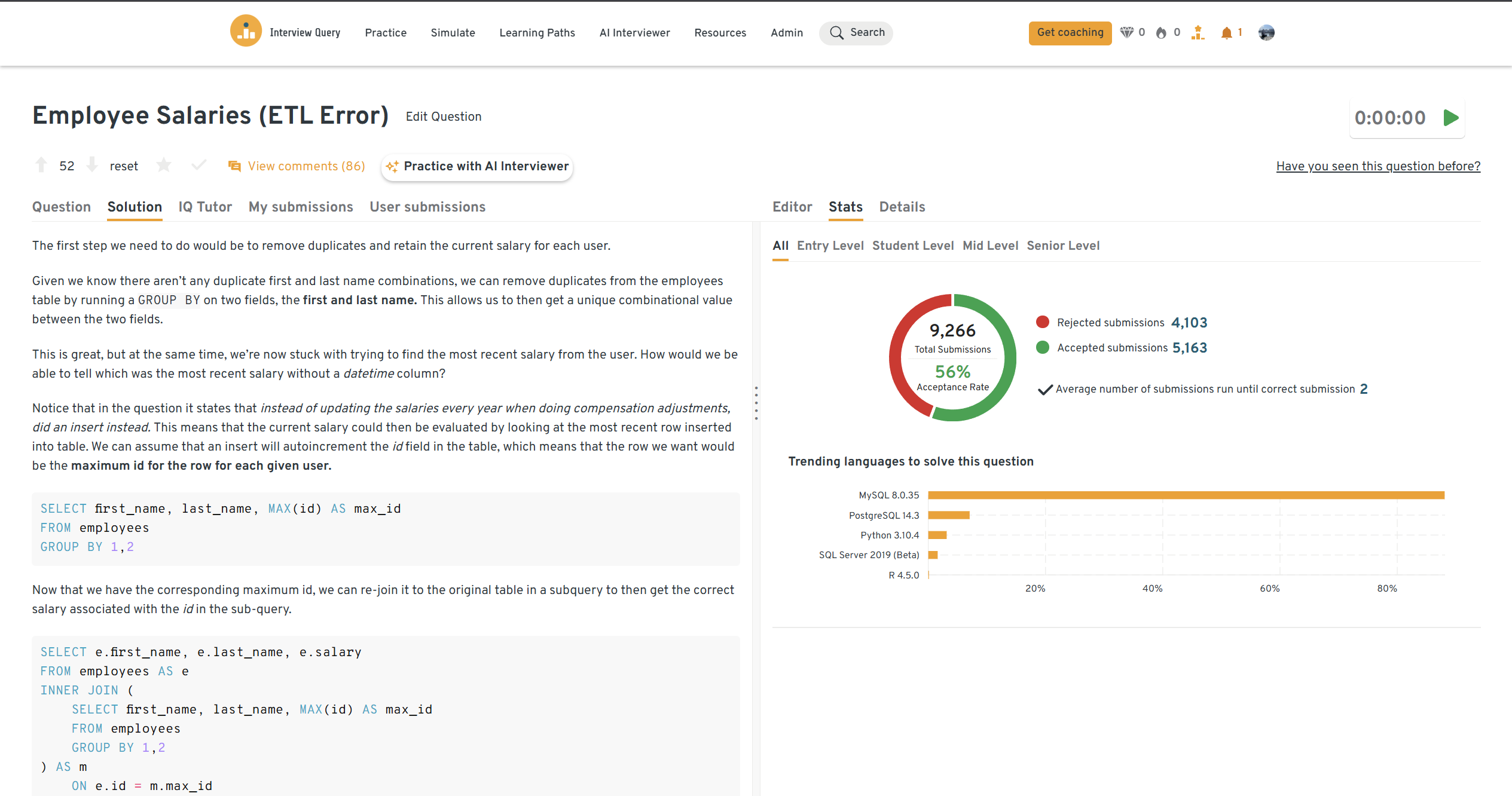
Task: Click the diamond gems icon
Action: (1126, 33)
